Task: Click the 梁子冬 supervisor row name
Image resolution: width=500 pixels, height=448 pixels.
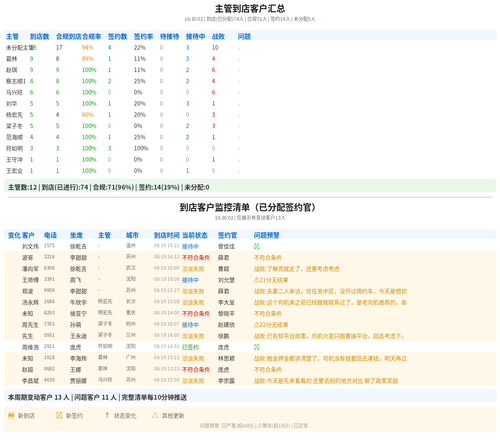Action: [x=14, y=126]
